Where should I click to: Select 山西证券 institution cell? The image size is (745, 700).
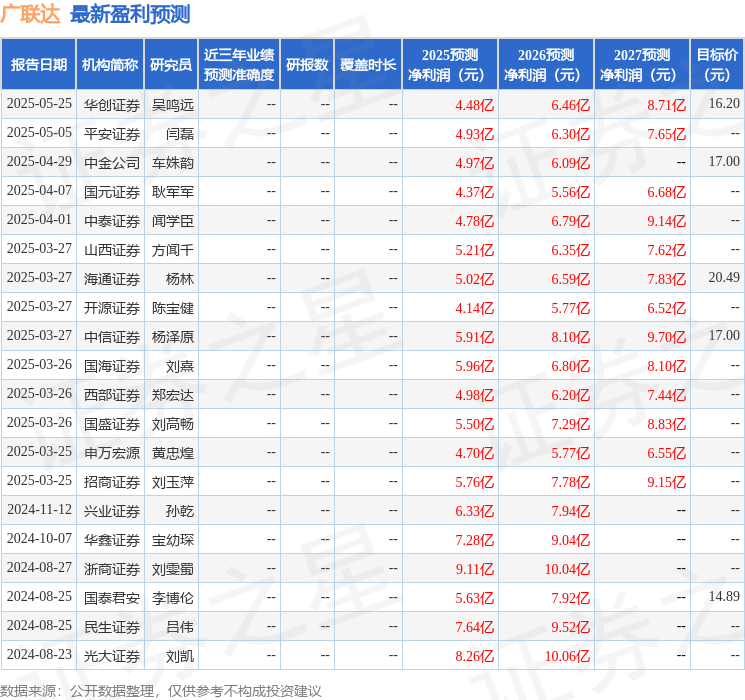pyautogui.click(x=112, y=250)
